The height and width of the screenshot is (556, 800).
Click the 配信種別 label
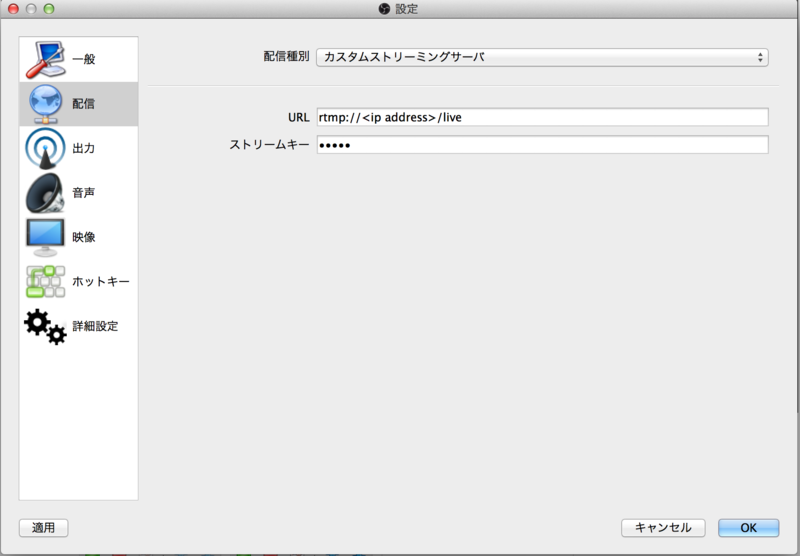(x=286, y=57)
